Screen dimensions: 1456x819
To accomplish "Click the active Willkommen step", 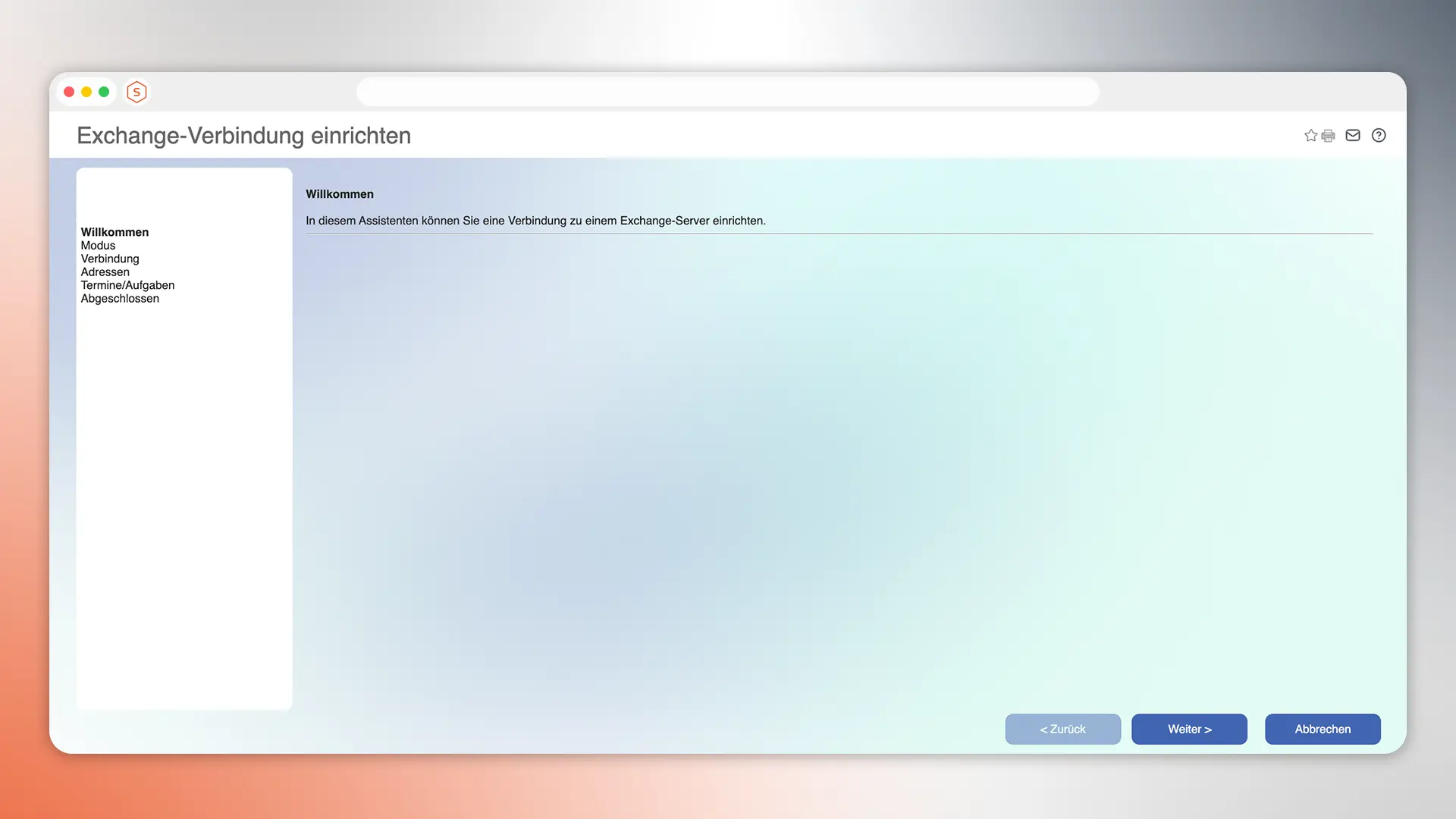I will (115, 232).
